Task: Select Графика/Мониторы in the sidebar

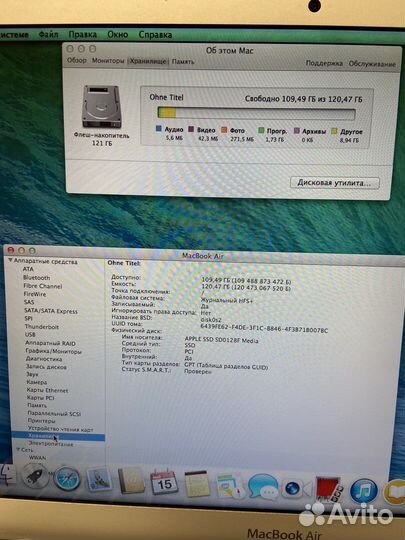Action: (53, 352)
